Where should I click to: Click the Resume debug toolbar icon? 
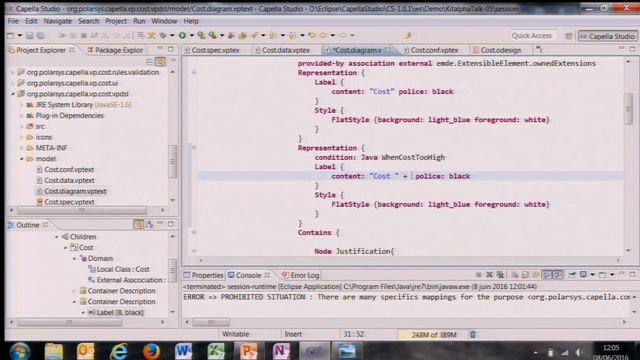(x=62, y=36)
